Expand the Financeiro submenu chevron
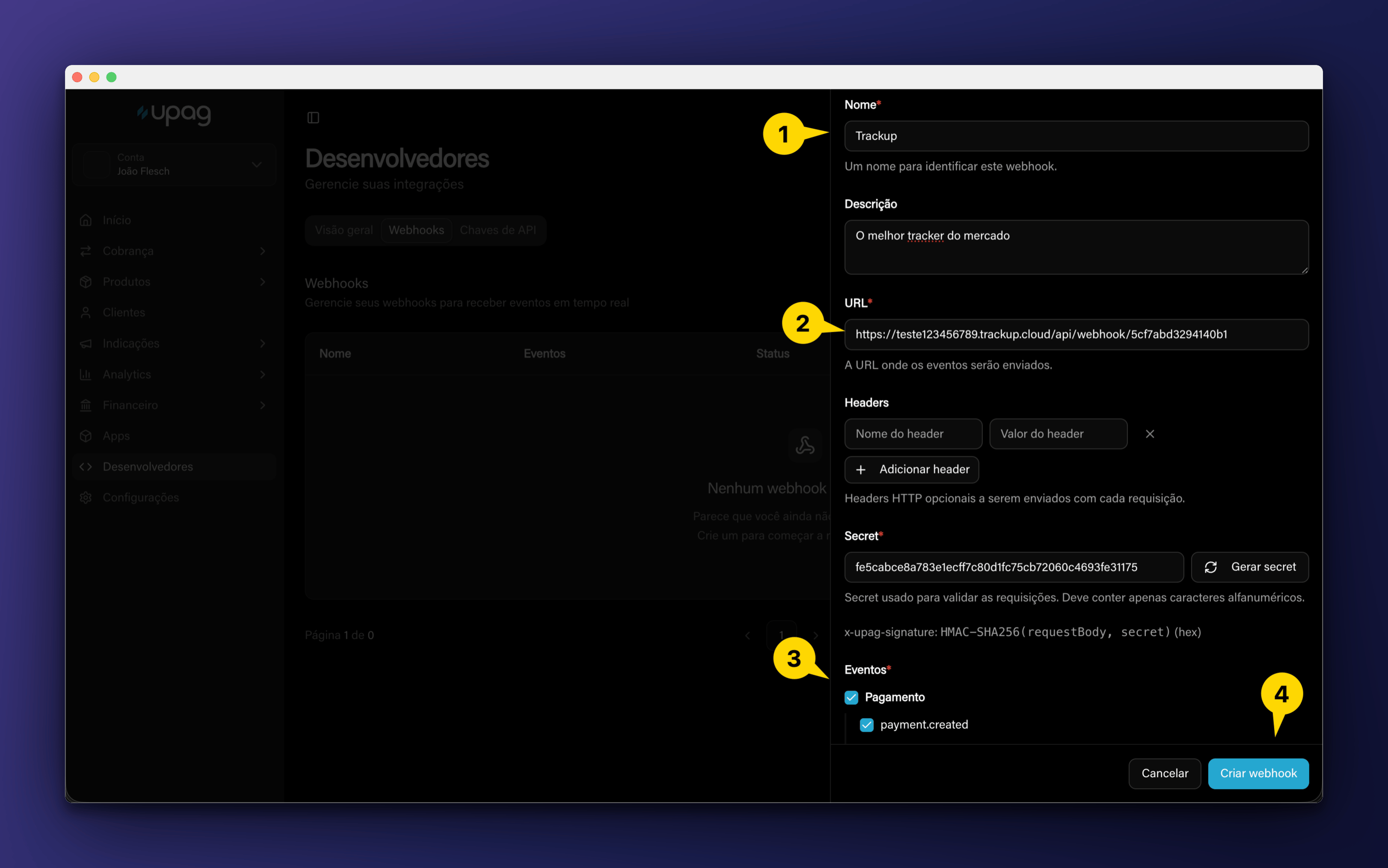Image resolution: width=1388 pixels, height=868 pixels. (x=263, y=405)
